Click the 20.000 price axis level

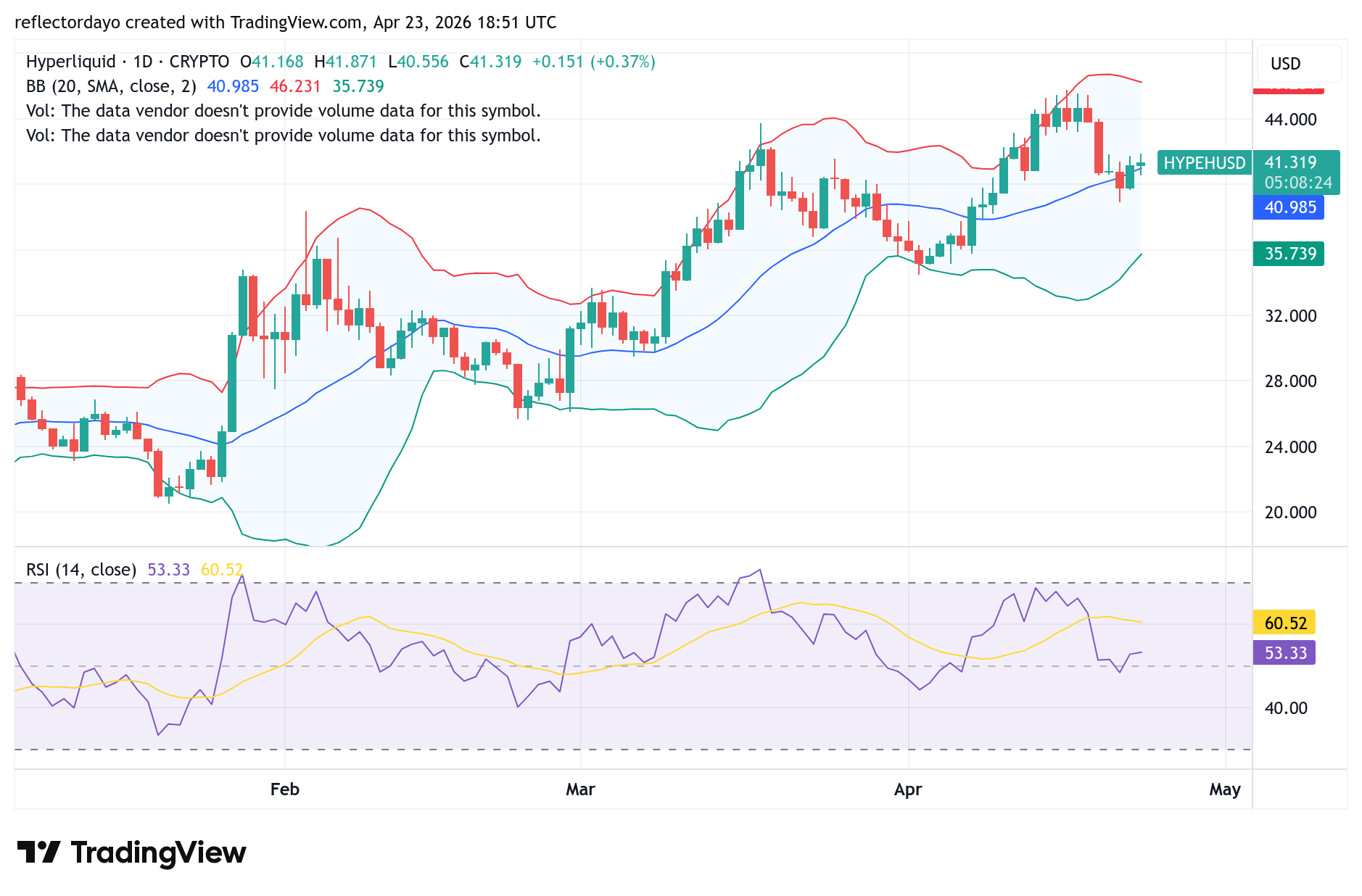(x=1290, y=513)
